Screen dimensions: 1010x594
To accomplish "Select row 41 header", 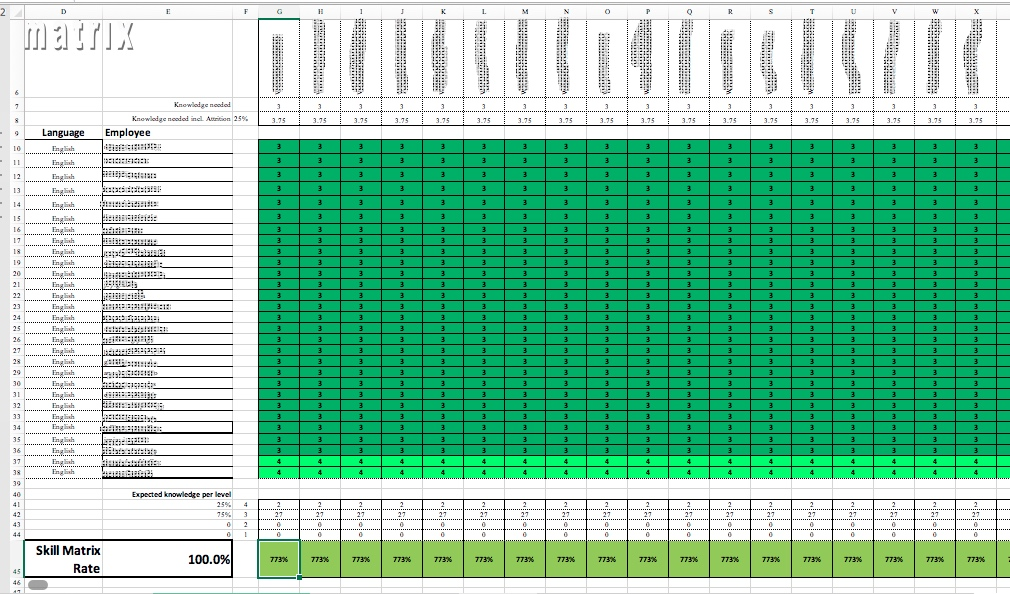I will coord(17,504).
